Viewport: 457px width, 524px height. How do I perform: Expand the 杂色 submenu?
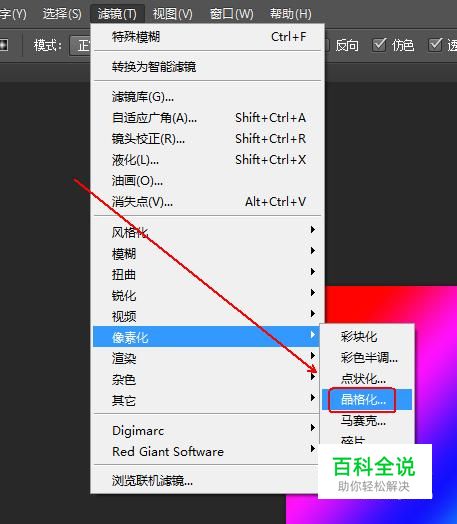207,379
